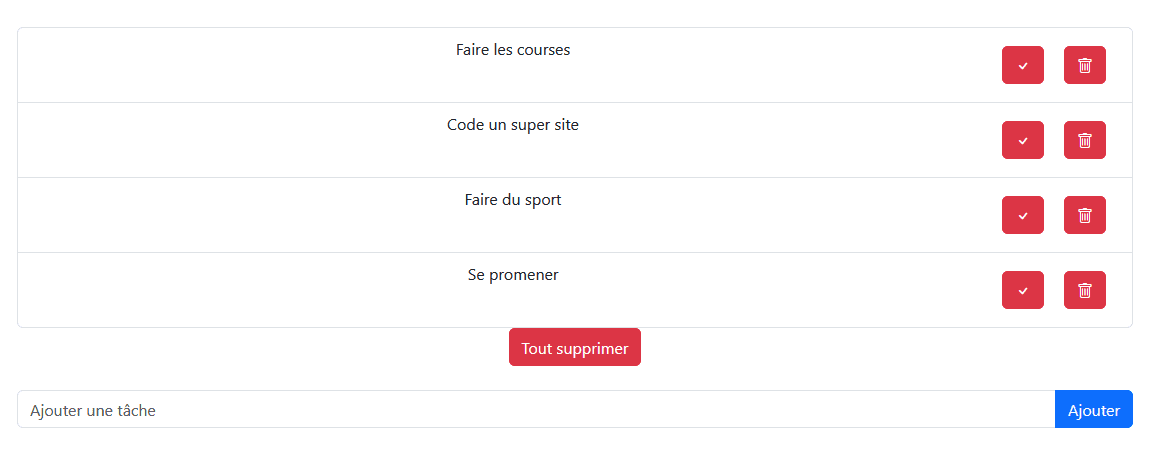This screenshot has height=453, width=1158.
Task: Validate the 'Se promener' task via checkmark
Action: point(1022,290)
